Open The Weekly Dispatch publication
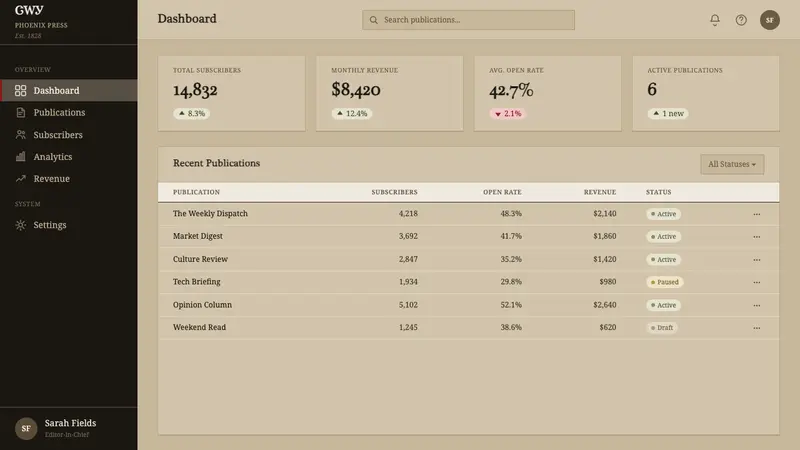This screenshot has width=800, height=450. pos(210,214)
